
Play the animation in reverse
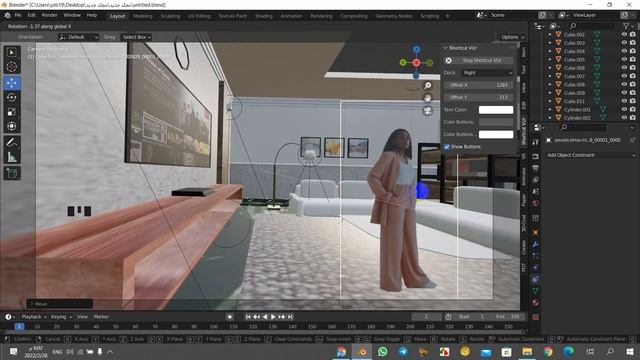coord(265,317)
